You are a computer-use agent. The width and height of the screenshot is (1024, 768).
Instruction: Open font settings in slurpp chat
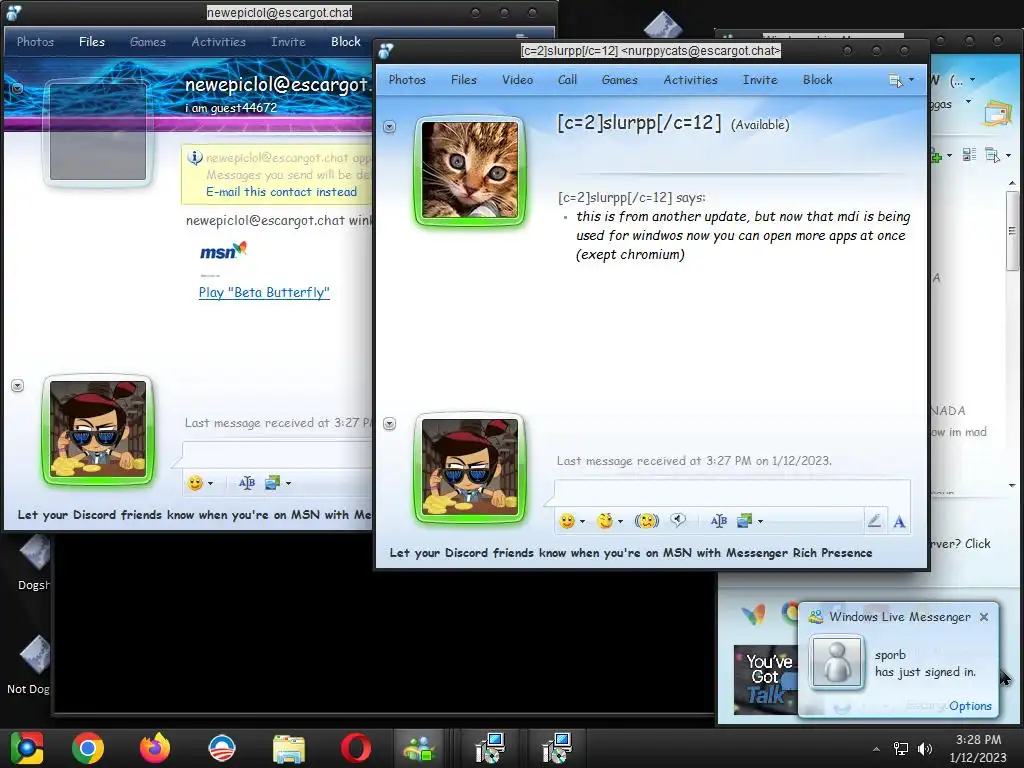(718, 521)
